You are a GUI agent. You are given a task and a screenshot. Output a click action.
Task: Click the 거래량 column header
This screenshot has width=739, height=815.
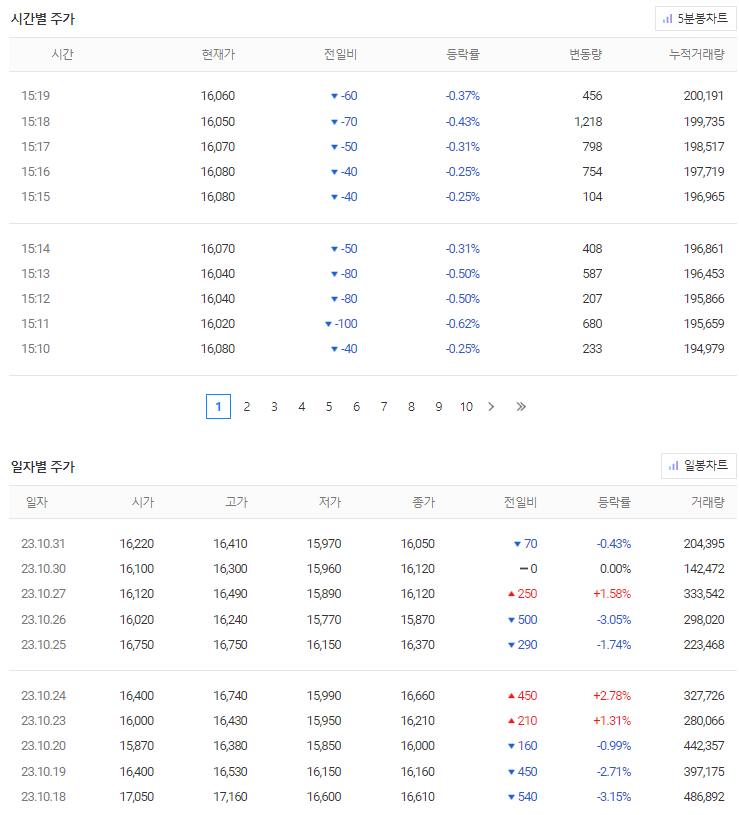pos(707,502)
